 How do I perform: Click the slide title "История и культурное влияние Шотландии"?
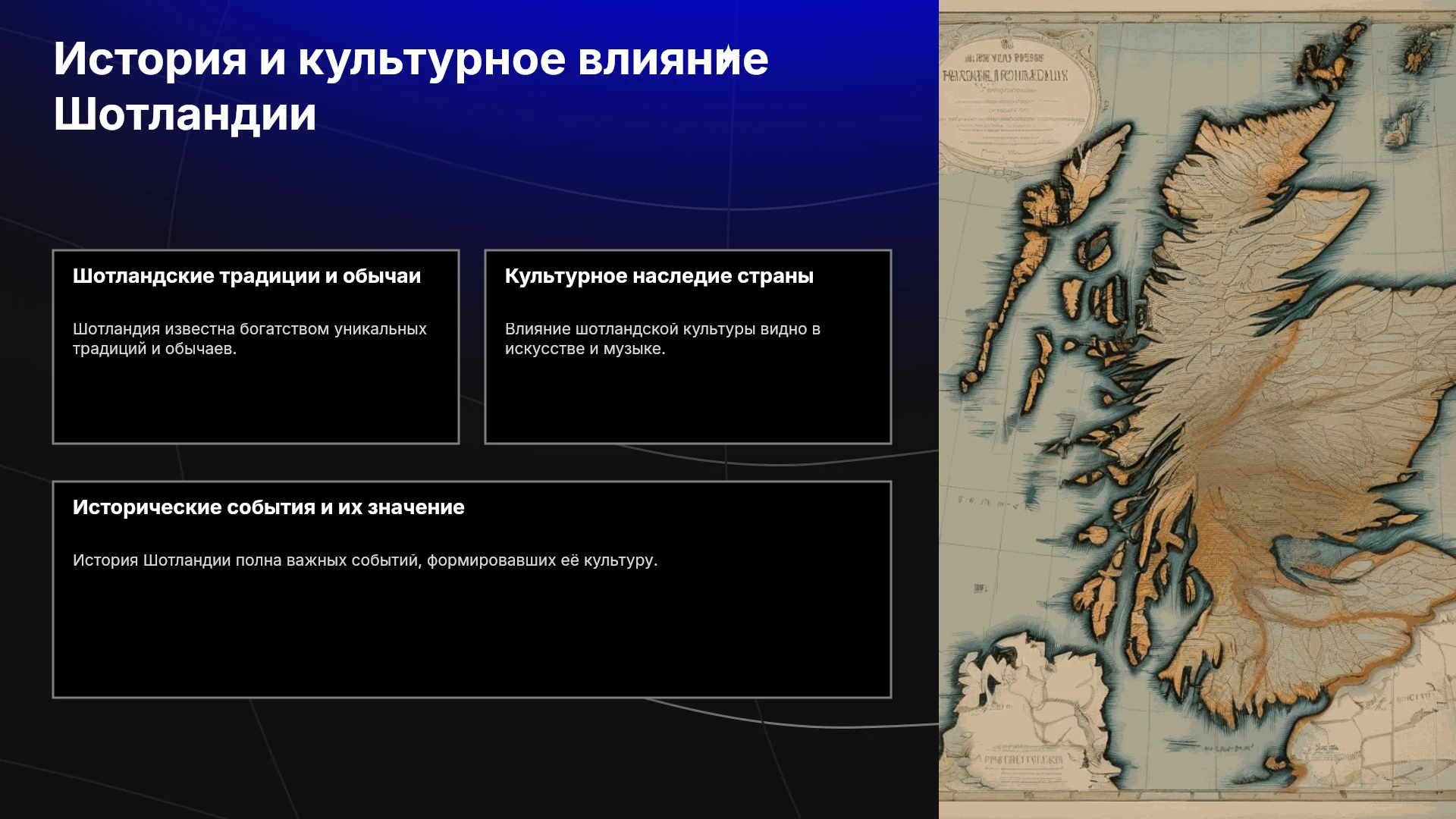tap(410, 86)
